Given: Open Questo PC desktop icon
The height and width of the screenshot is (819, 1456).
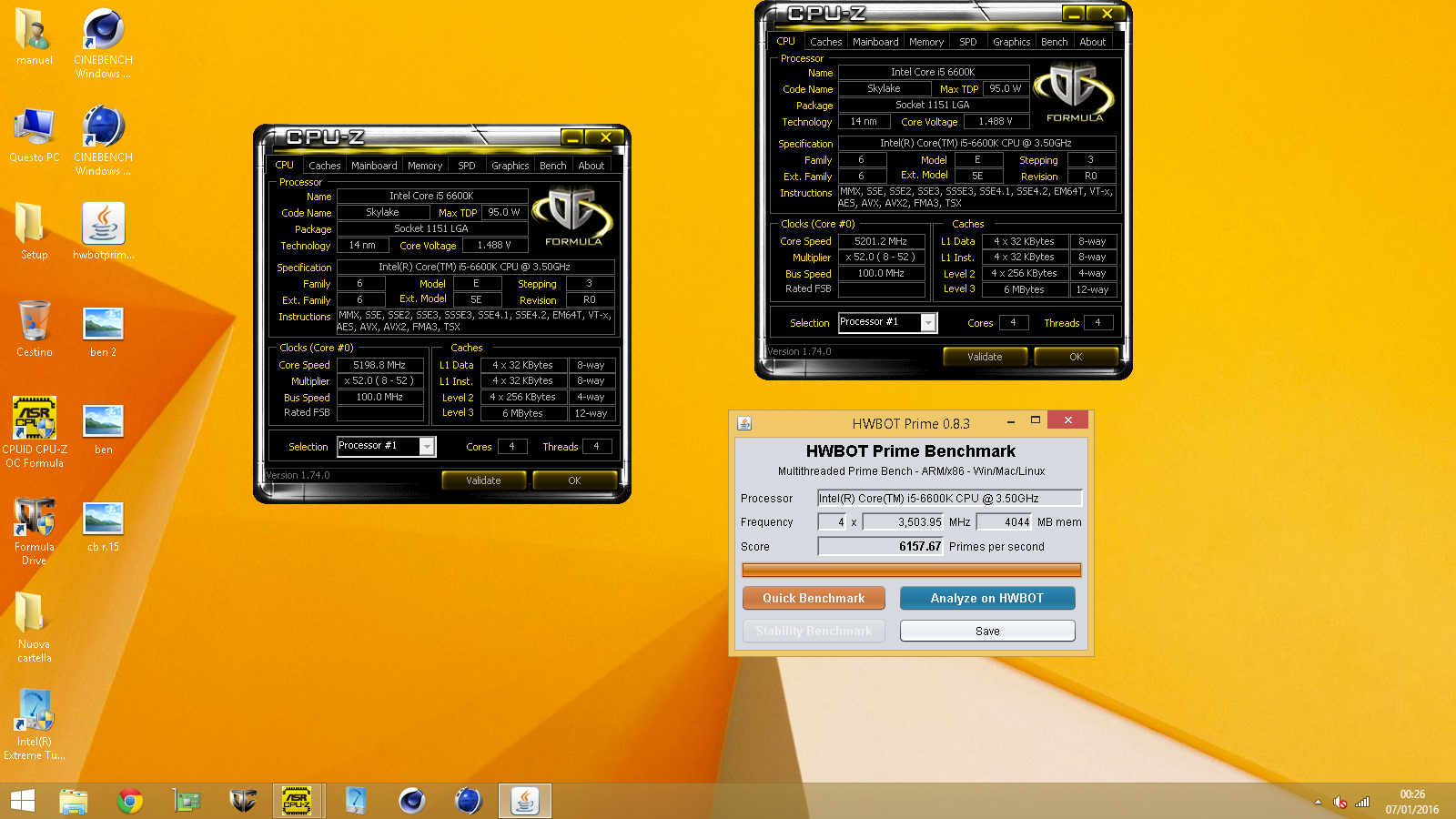Looking at the screenshot, I should point(34,134).
